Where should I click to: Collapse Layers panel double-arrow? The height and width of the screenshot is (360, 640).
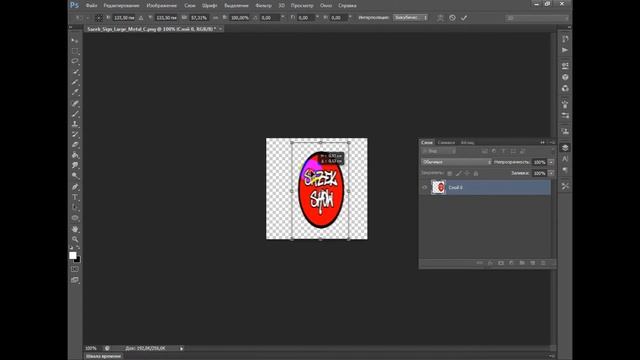coord(542,142)
